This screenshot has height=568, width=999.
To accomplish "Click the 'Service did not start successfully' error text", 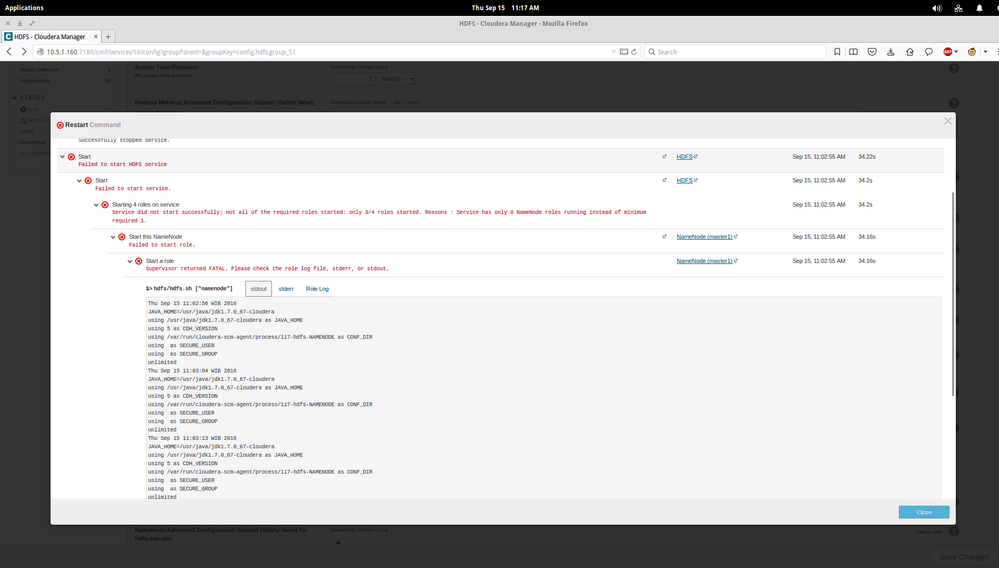I will click(379, 217).
